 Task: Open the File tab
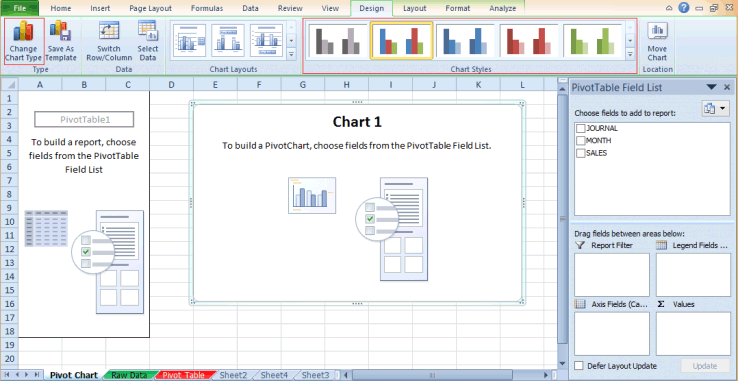point(20,8)
